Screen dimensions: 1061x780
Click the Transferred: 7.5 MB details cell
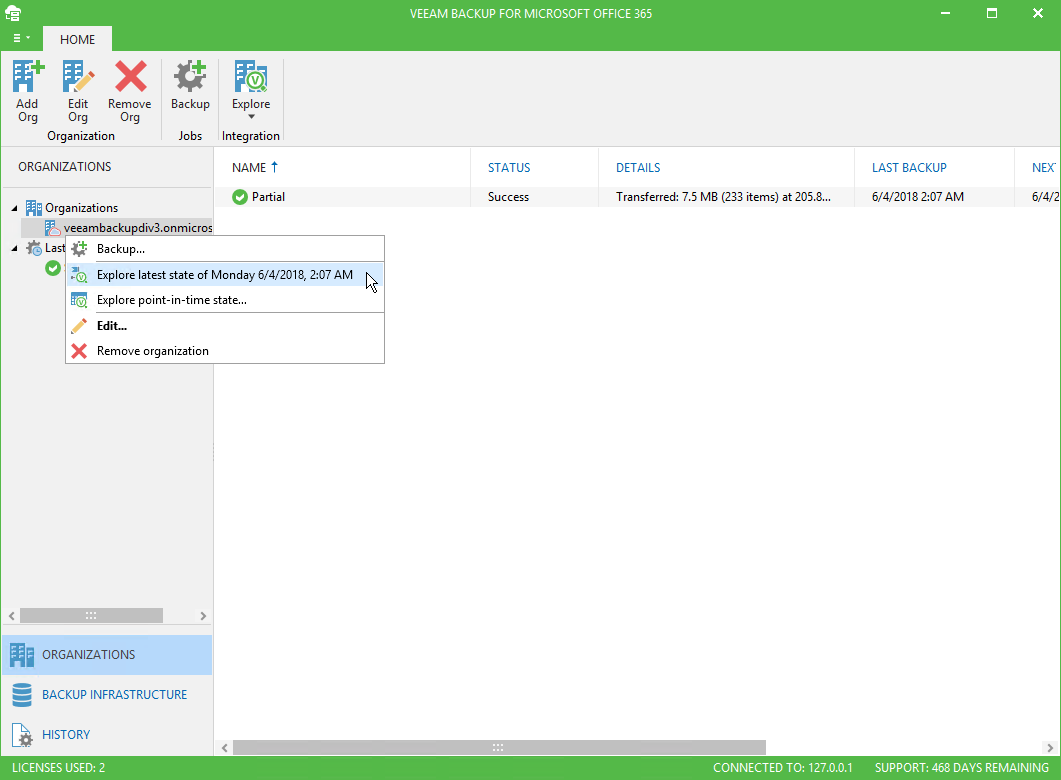click(723, 197)
